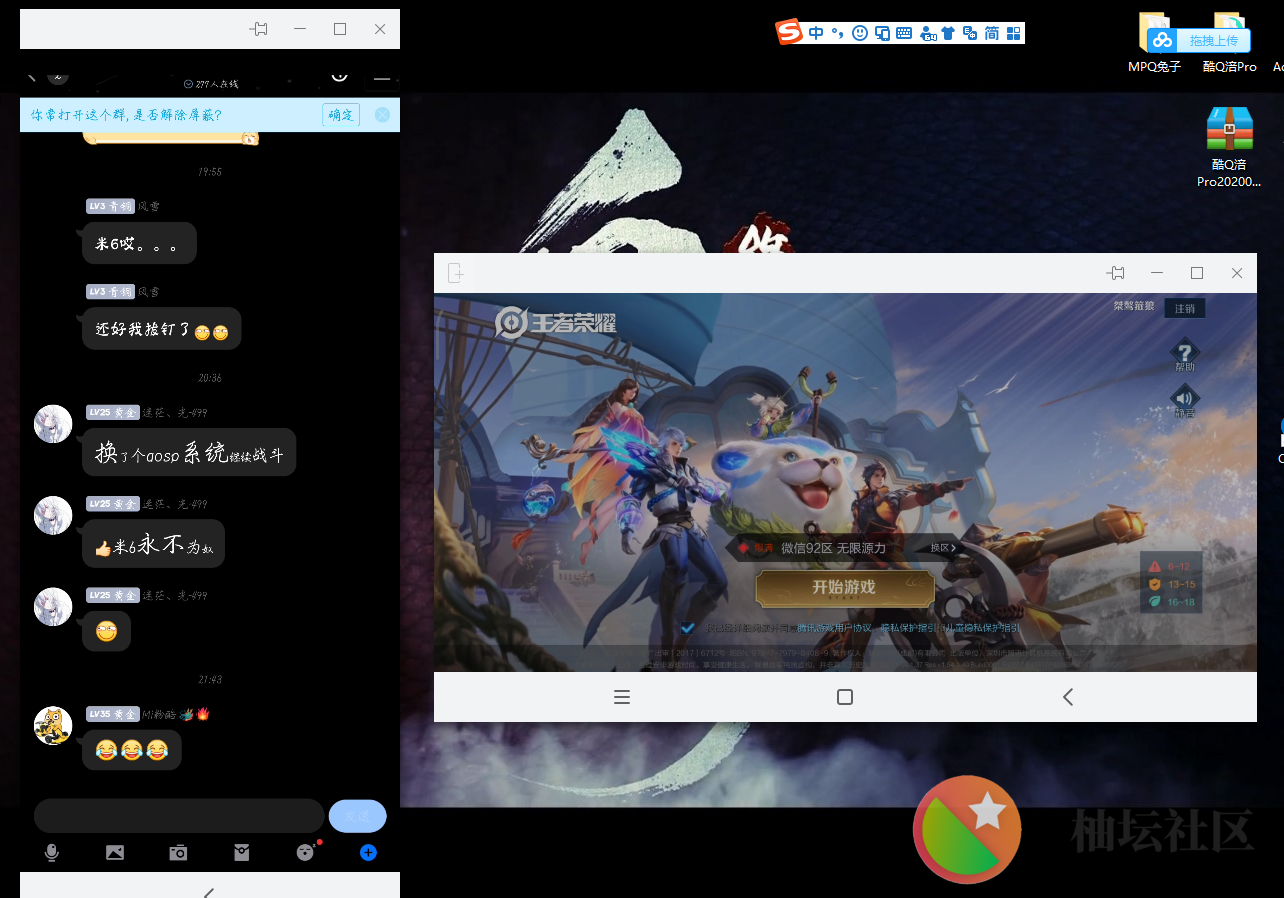Expand the 277人在线 online members indicator
The height and width of the screenshot is (898, 1284).
coord(210,84)
